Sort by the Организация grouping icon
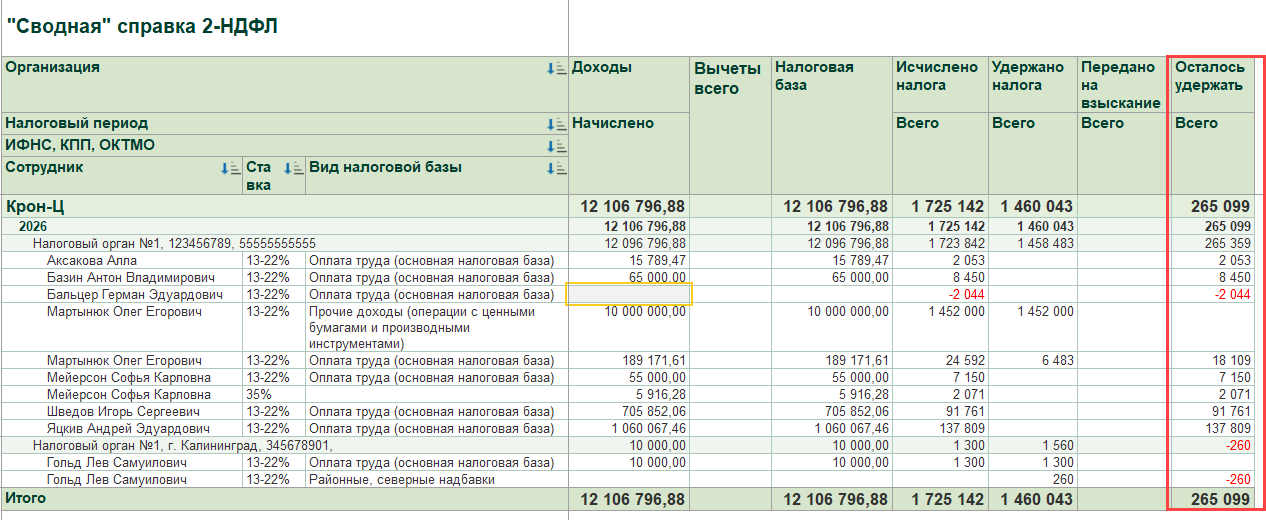The height and width of the screenshot is (520, 1266). (557, 68)
